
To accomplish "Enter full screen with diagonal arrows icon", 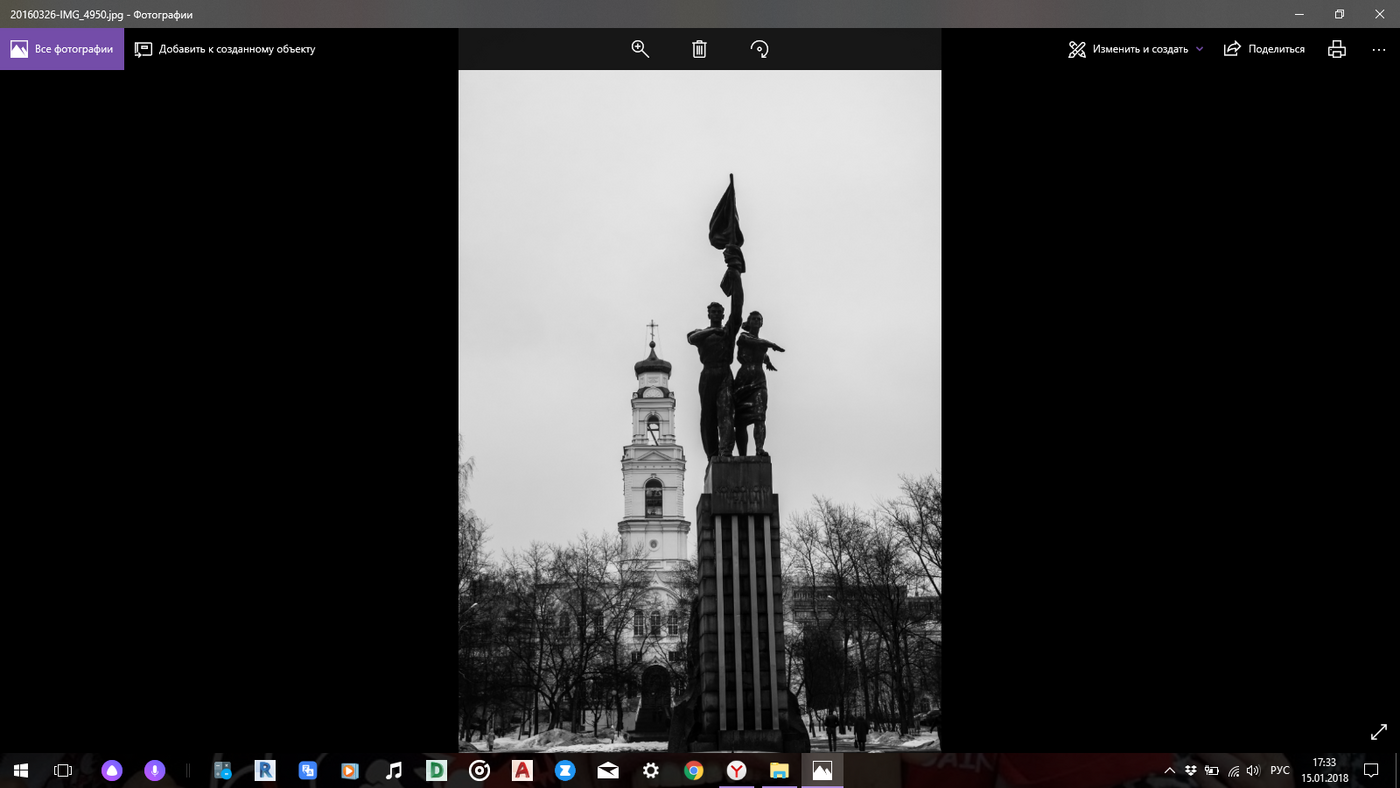I will point(1378,732).
